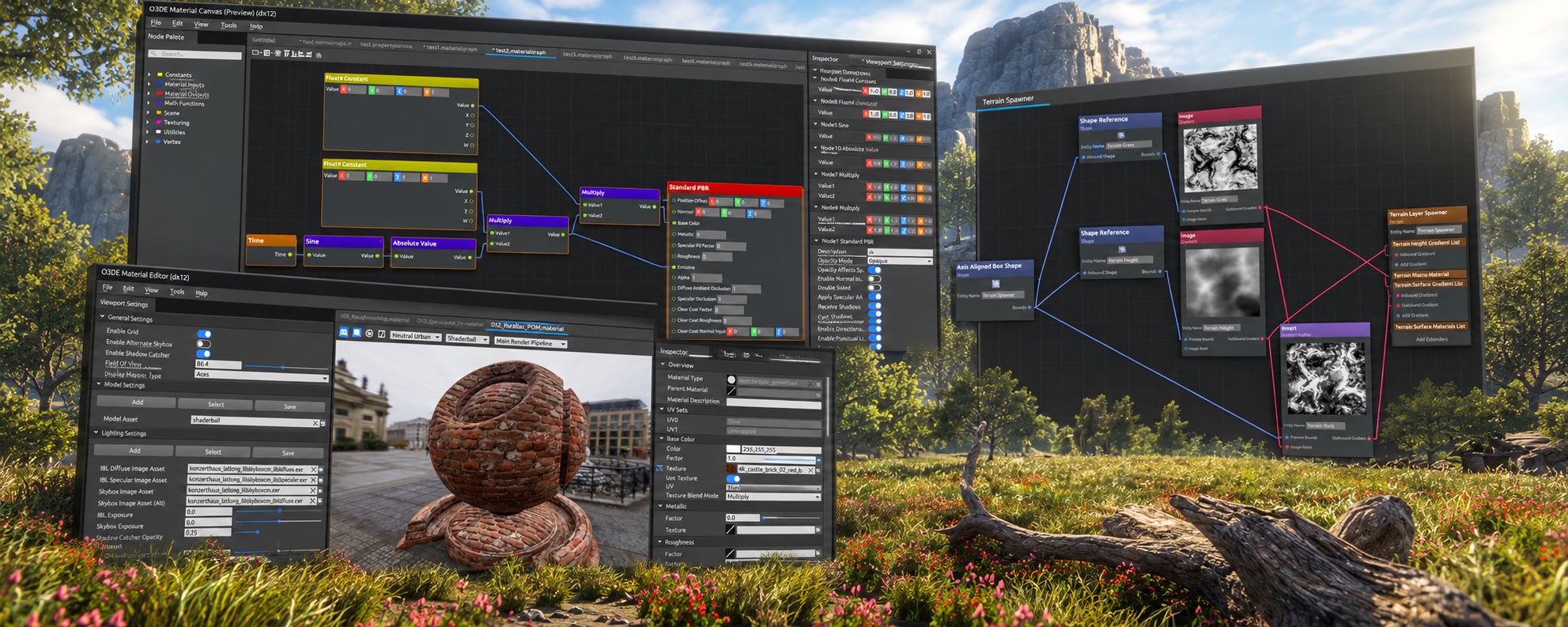The width and height of the screenshot is (1568, 627).
Task: Click the Material Type round icon in Inspector
Action: [x=731, y=380]
